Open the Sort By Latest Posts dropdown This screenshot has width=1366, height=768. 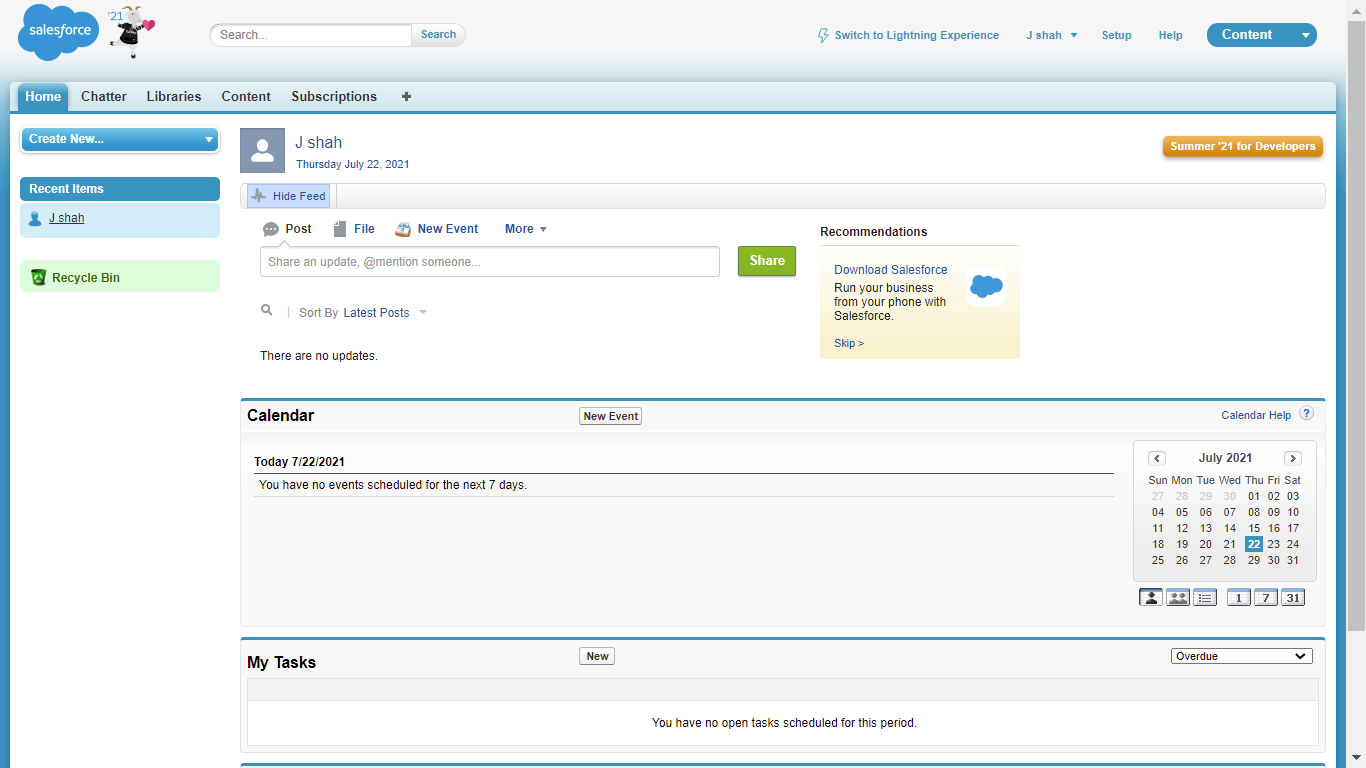point(385,313)
